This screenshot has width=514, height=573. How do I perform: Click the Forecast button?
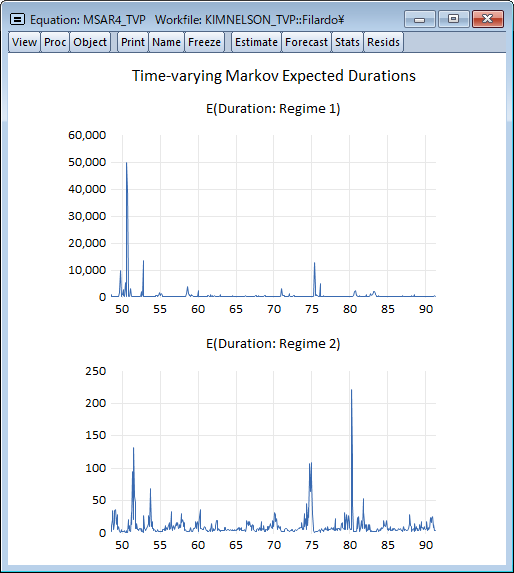tap(306, 42)
